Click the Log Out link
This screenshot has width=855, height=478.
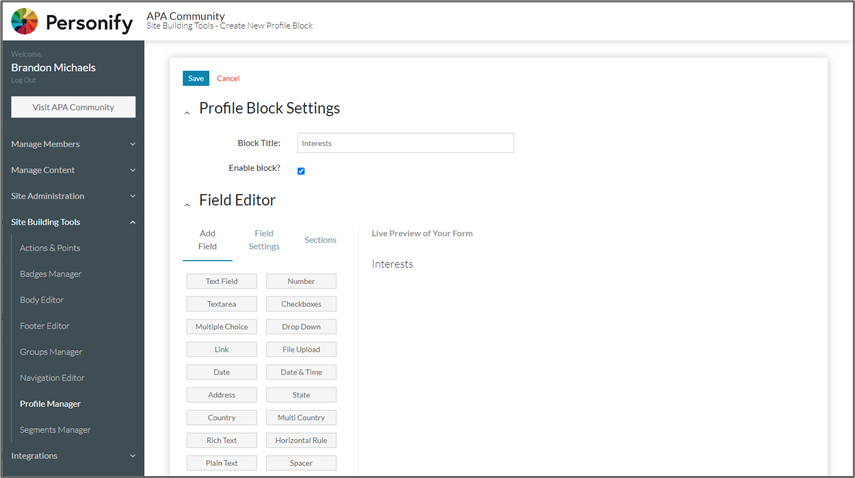(23, 80)
